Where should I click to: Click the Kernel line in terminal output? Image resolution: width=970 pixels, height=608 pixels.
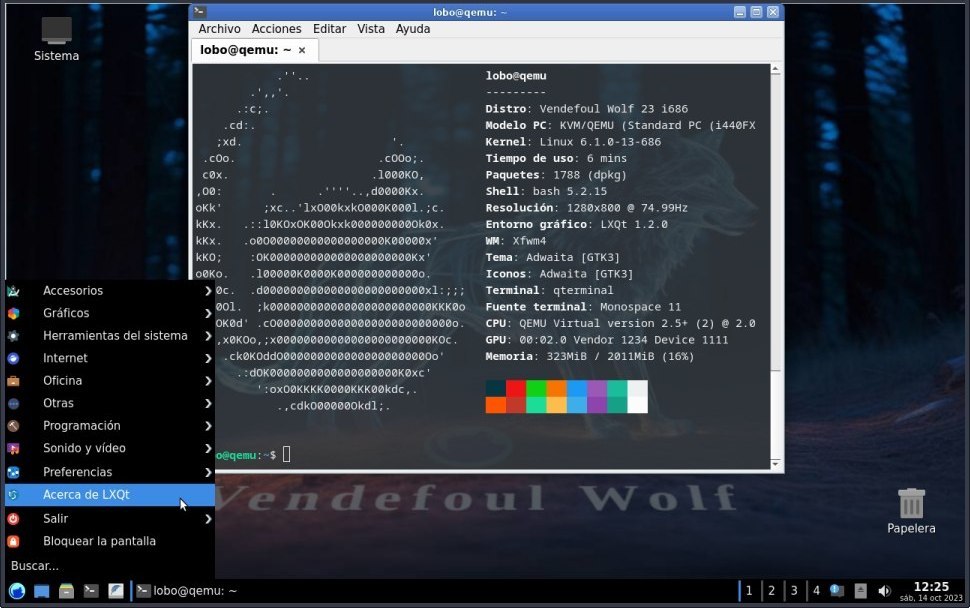pos(573,142)
